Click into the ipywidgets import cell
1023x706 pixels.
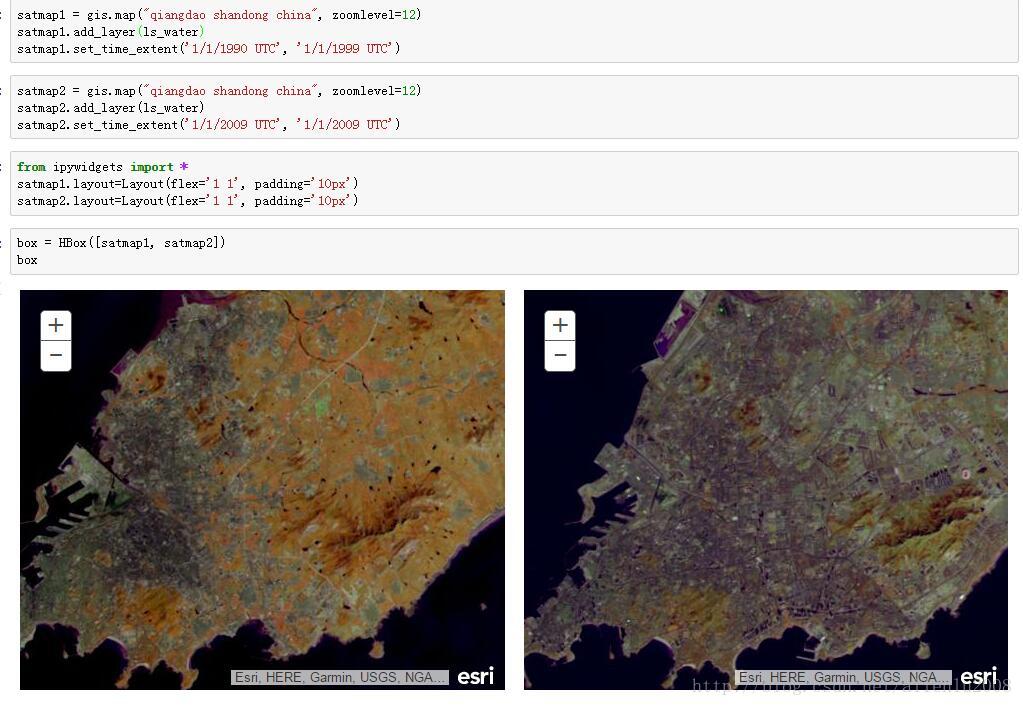tap(514, 183)
